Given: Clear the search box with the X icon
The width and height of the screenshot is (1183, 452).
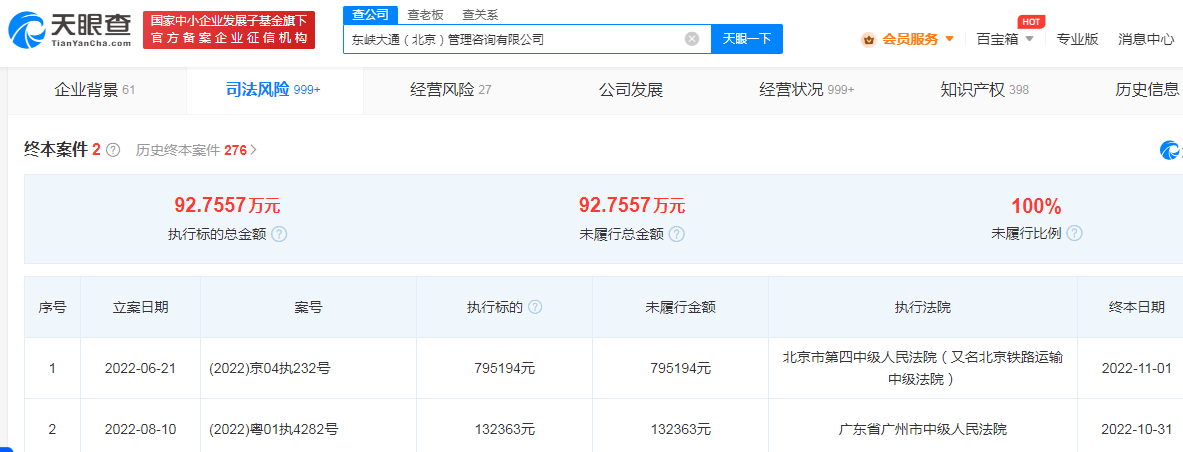Looking at the screenshot, I should coord(692,39).
